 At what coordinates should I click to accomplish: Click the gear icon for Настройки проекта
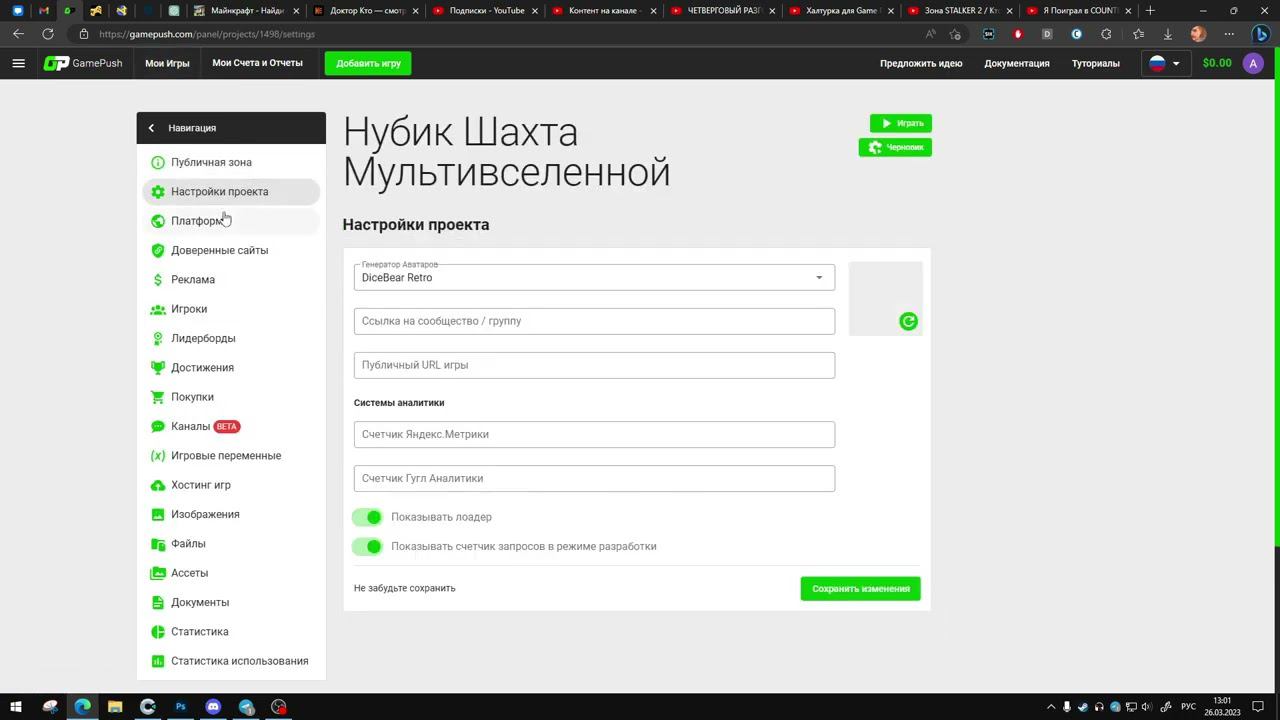coord(157,192)
